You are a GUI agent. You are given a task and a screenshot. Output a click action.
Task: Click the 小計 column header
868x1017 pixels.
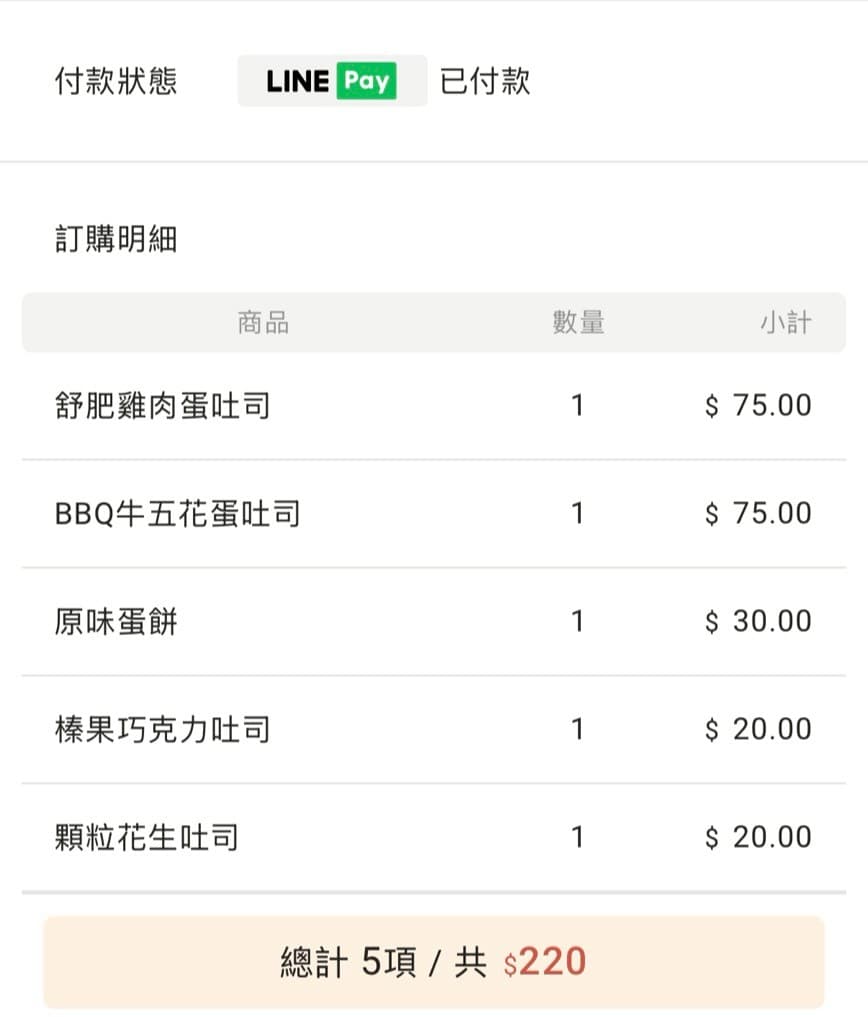(786, 322)
